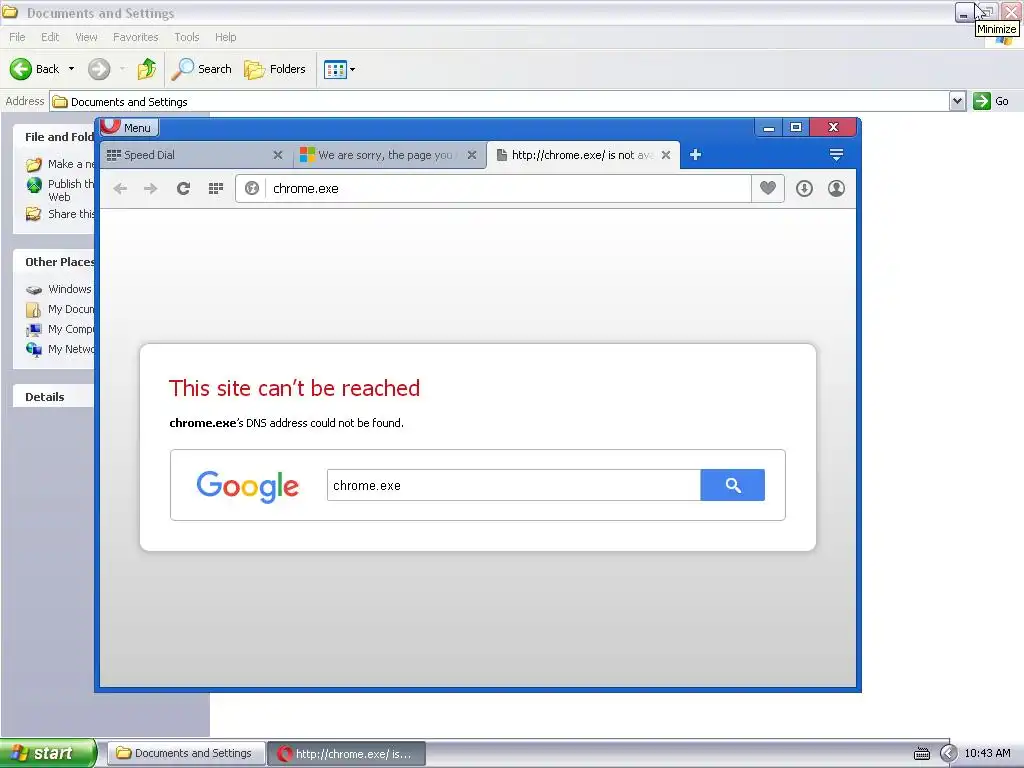The image size is (1024, 768).
Task: Open the Help menu in Explorer
Action: click(x=225, y=37)
